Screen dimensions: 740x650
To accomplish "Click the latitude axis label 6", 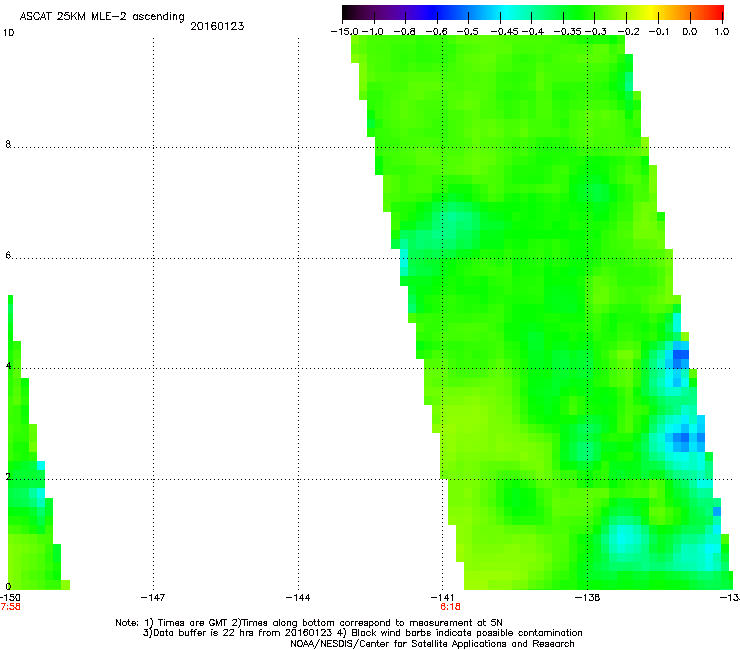I will (8, 255).
